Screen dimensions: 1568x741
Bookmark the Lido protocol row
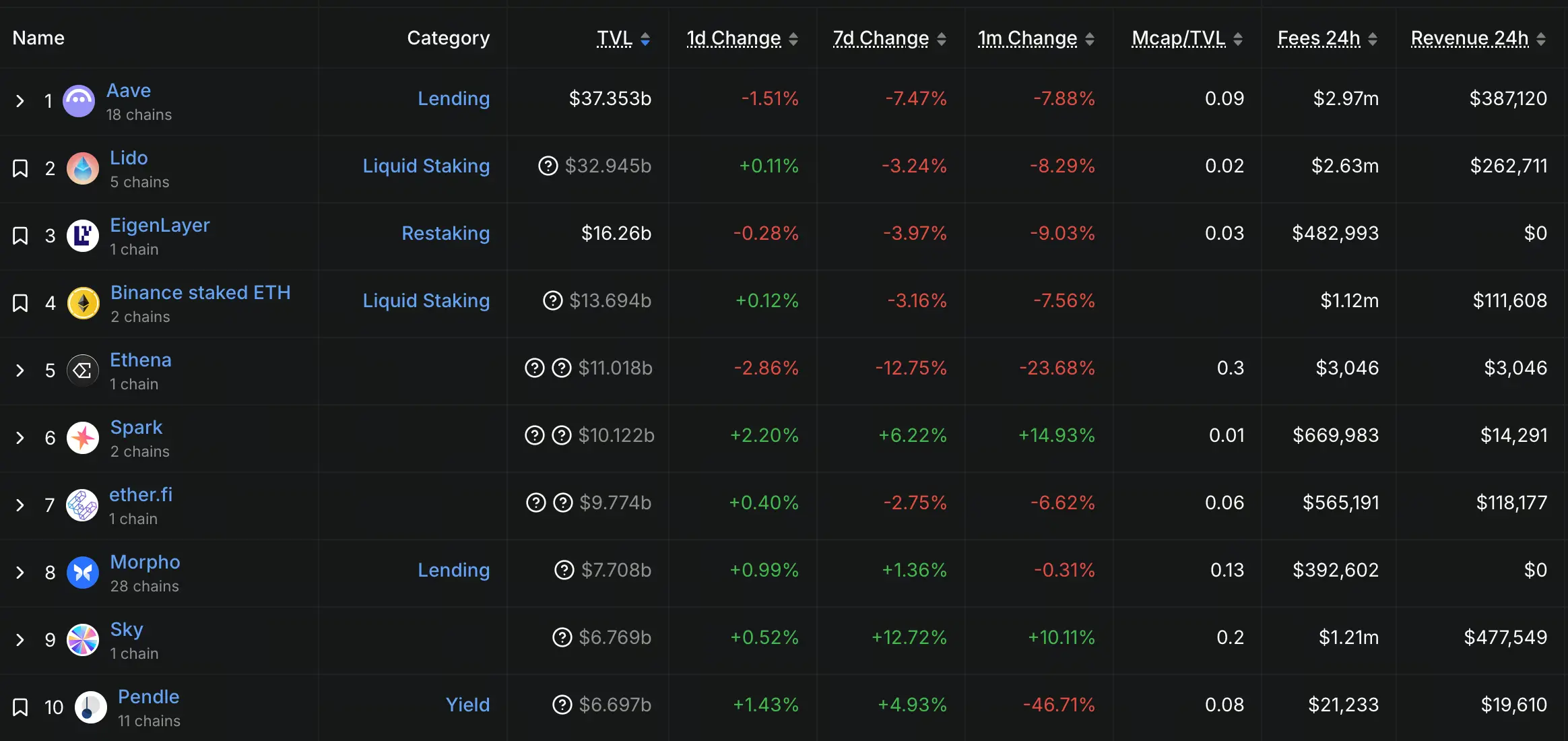tap(20, 168)
